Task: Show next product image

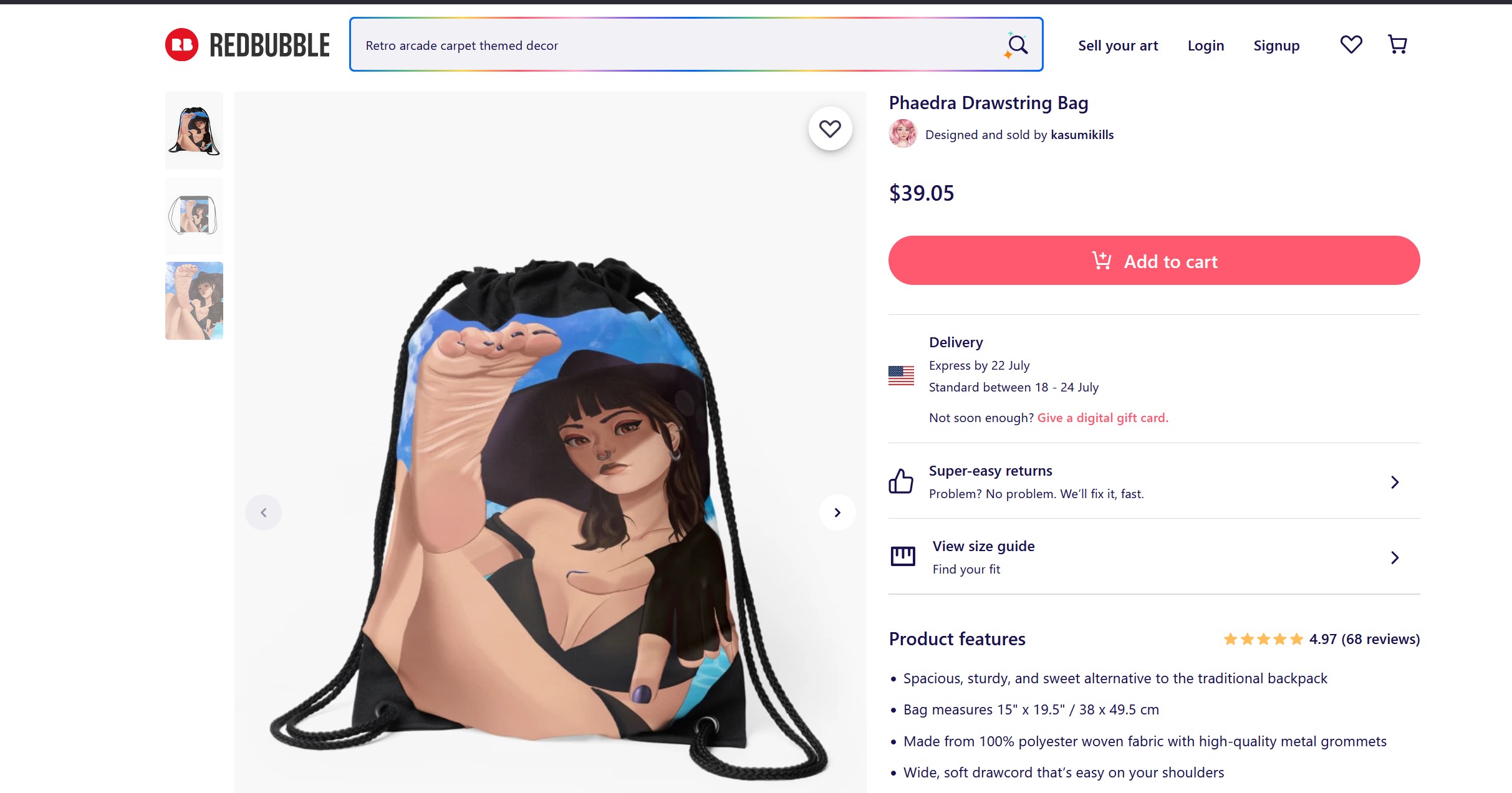Action: click(x=837, y=512)
